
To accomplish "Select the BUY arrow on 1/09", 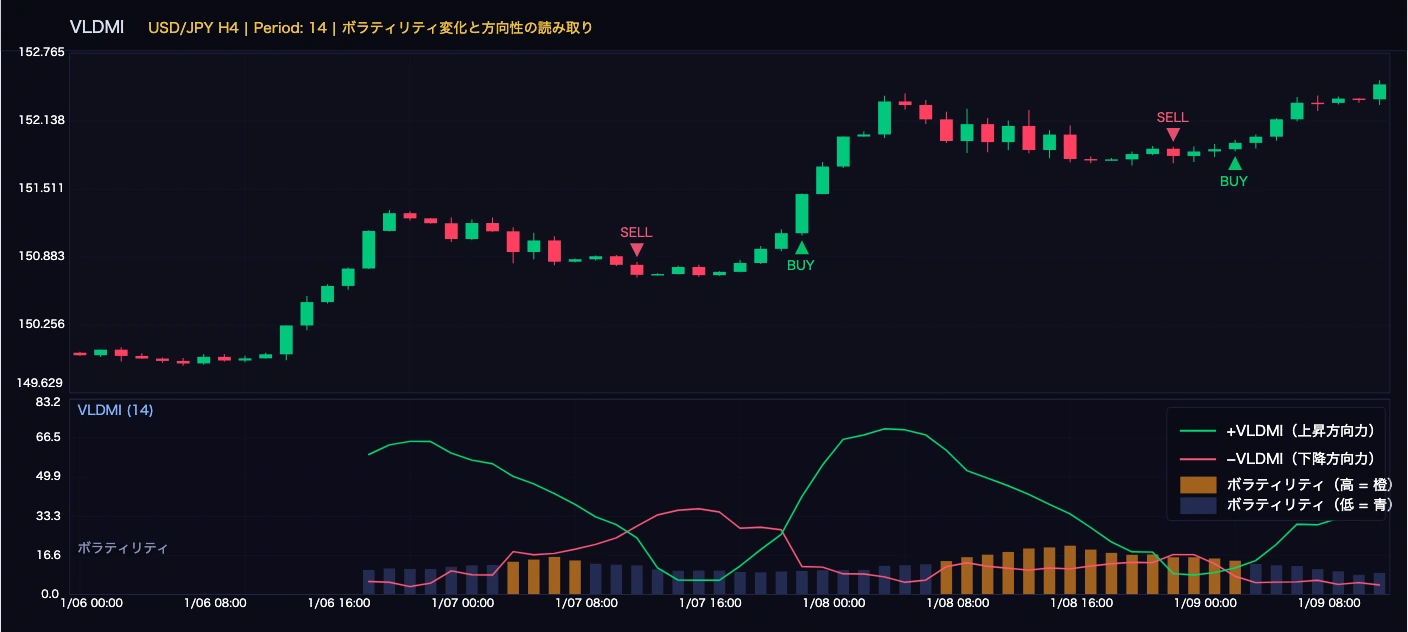I will click(x=1234, y=164).
